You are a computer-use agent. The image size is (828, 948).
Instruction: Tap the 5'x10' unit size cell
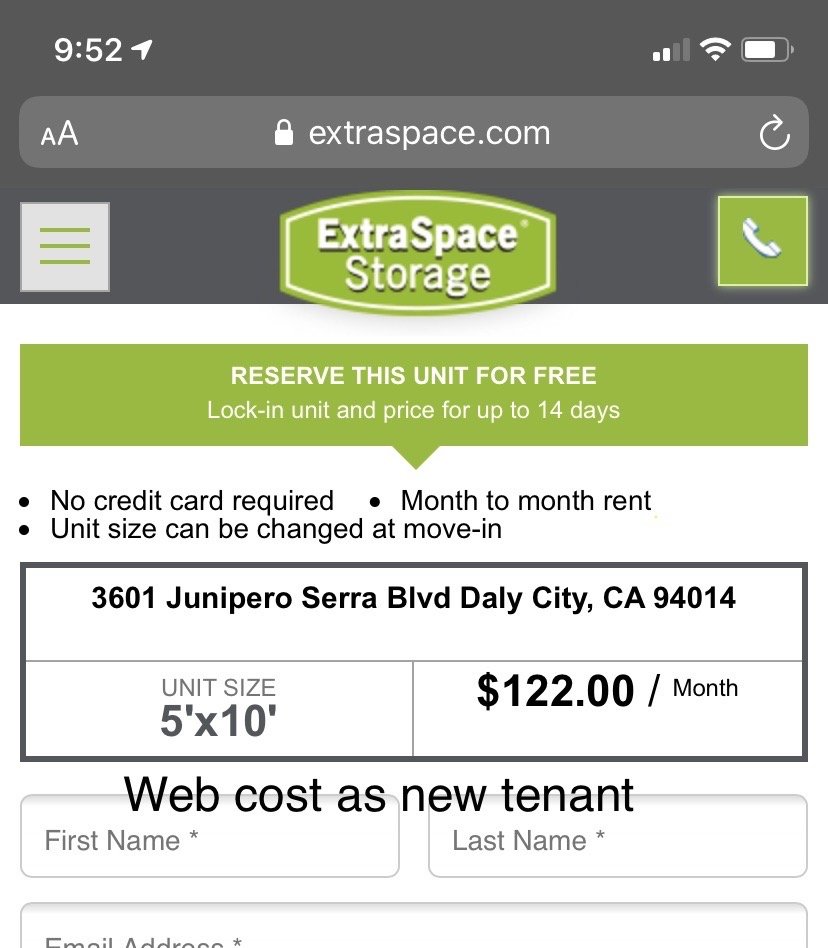click(x=218, y=708)
